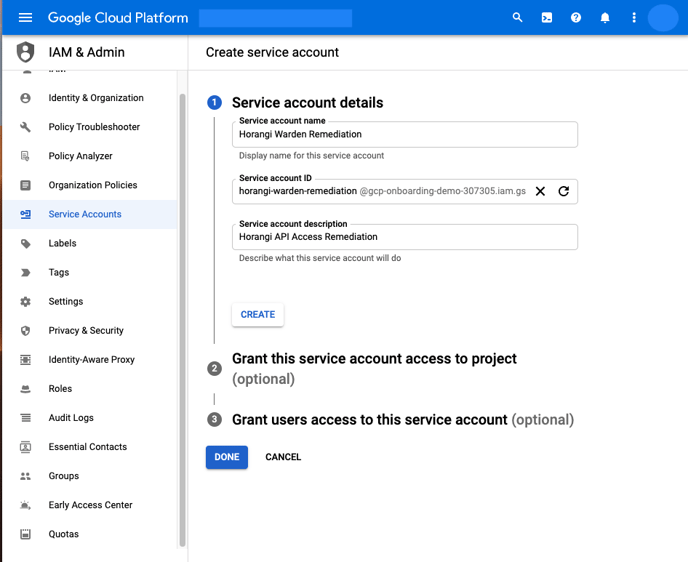Open Identity & Organization page

click(x=96, y=98)
